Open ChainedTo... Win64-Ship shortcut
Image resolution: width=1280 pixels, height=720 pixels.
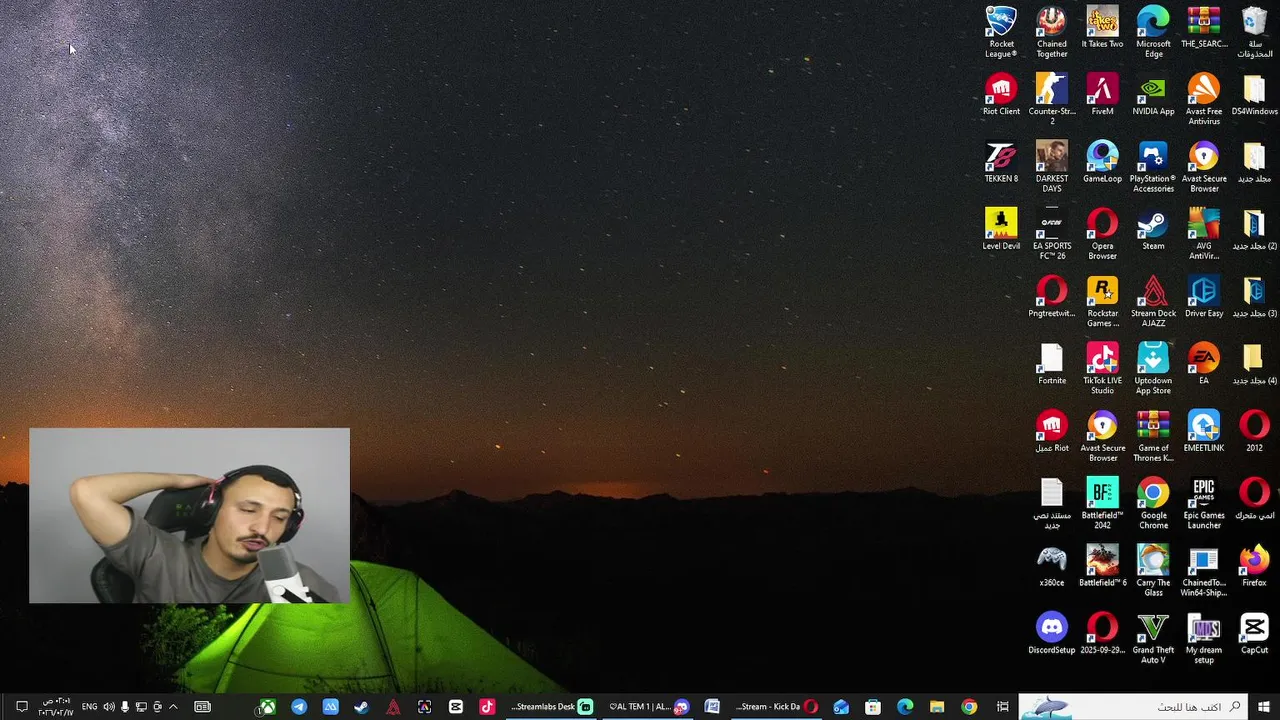click(x=1204, y=570)
